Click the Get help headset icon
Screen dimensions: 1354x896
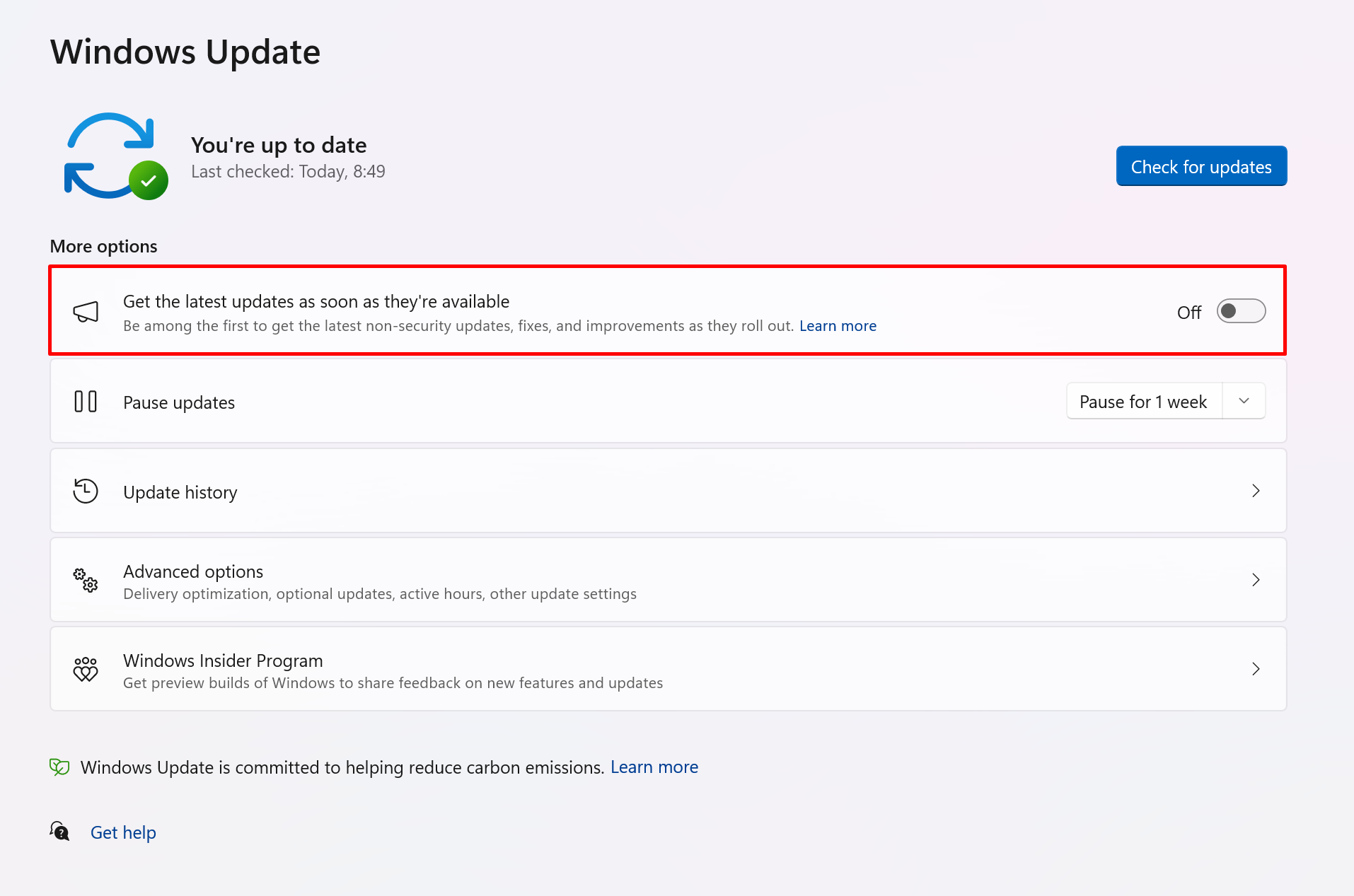pos(60,832)
